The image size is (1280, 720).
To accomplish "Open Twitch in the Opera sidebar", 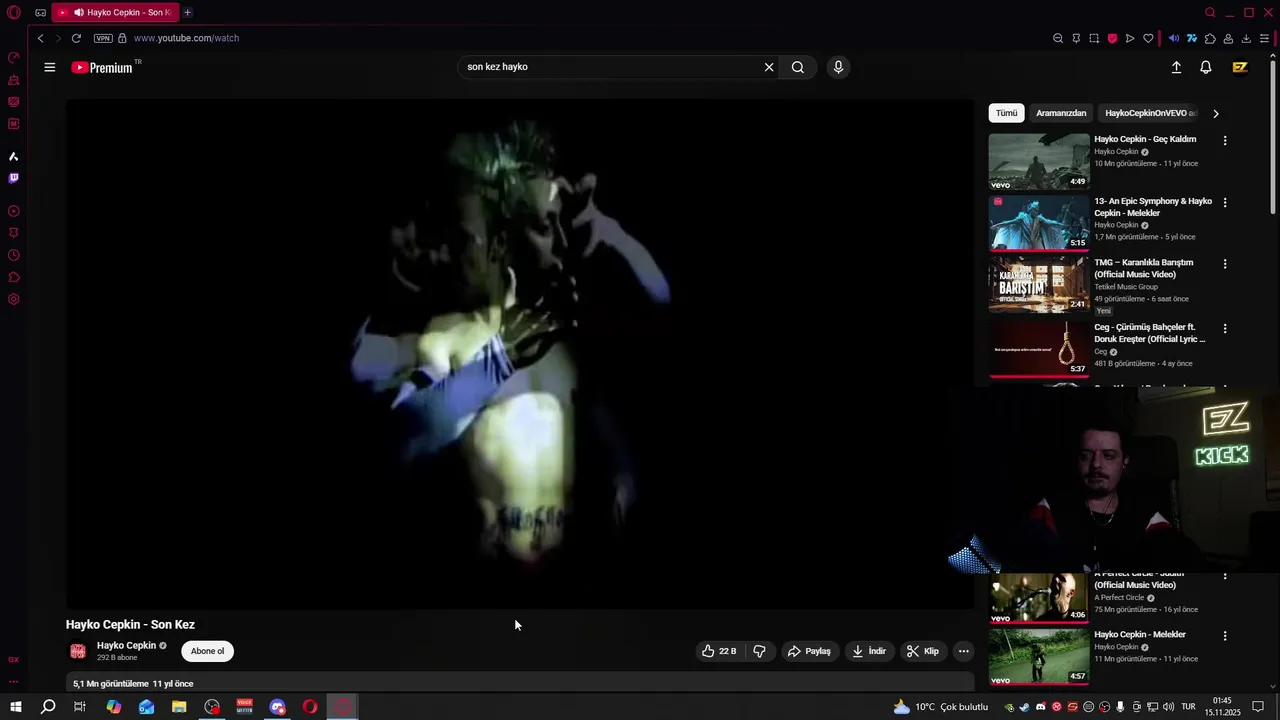I will click(14, 178).
